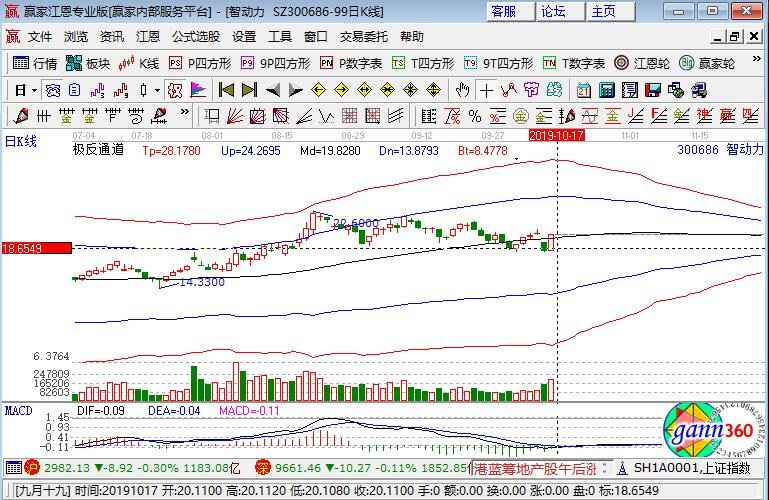Screen dimensions: 769x500
Task: Open the 板块 sector view
Action: point(88,63)
